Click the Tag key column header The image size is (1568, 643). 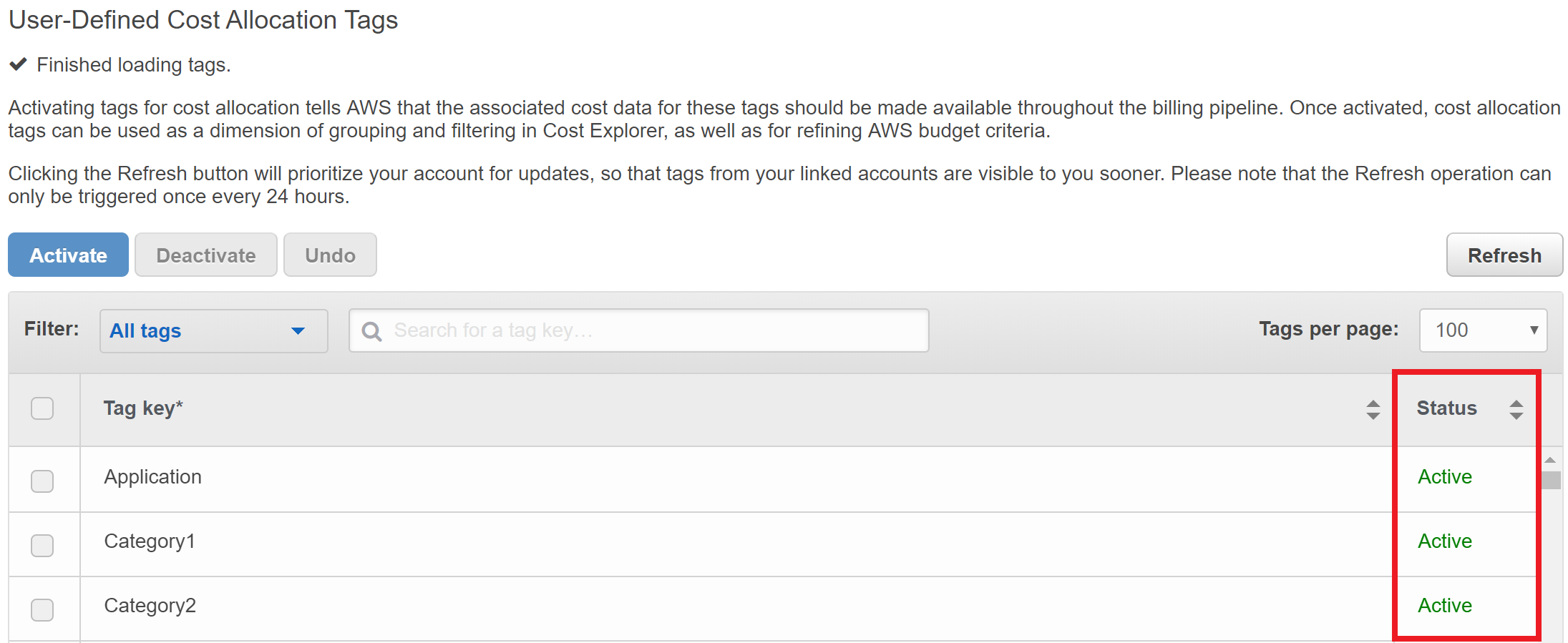143,408
